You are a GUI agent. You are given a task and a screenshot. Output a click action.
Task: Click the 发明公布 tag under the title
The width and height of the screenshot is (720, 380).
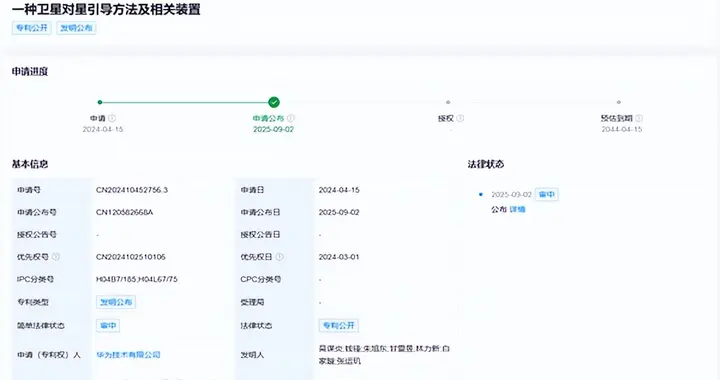point(76,28)
